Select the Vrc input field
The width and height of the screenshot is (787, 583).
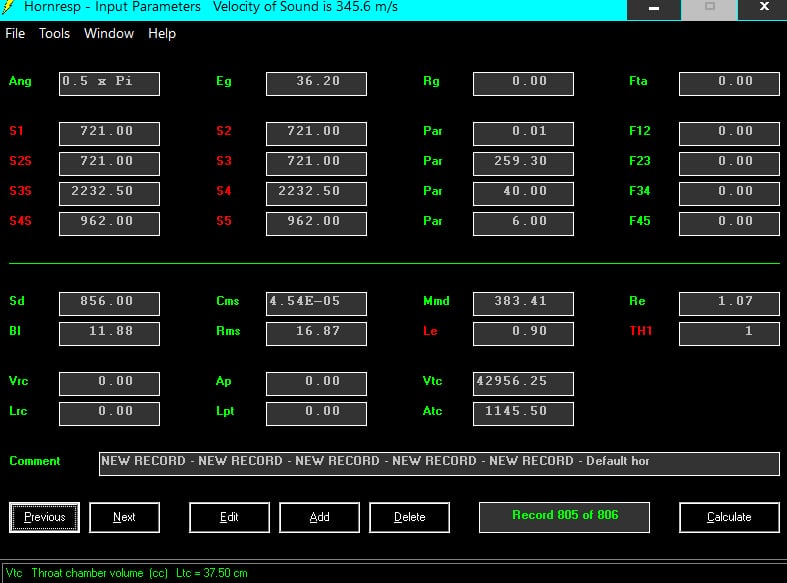[x=109, y=384]
